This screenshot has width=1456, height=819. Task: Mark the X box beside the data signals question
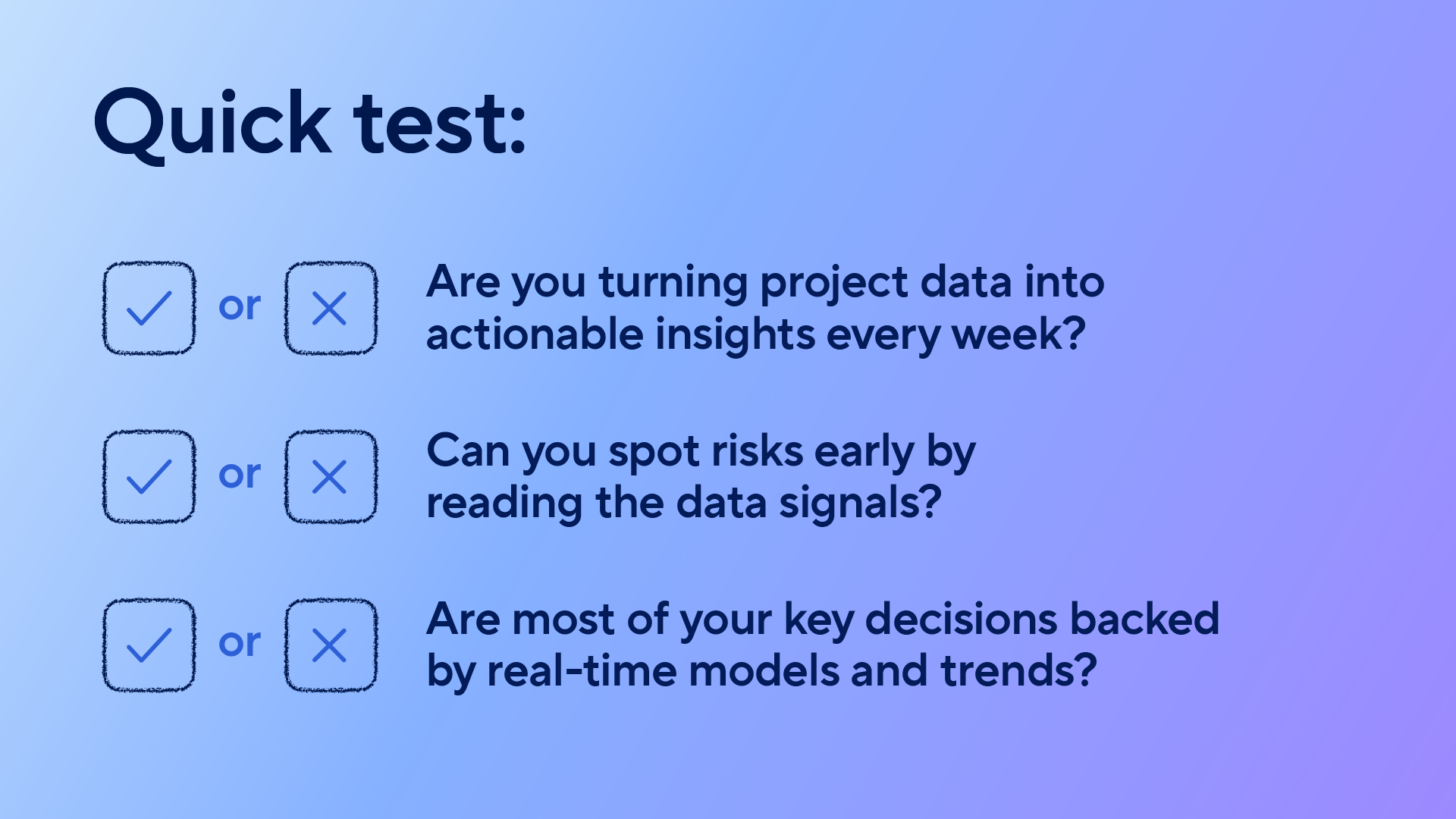click(331, 476)
